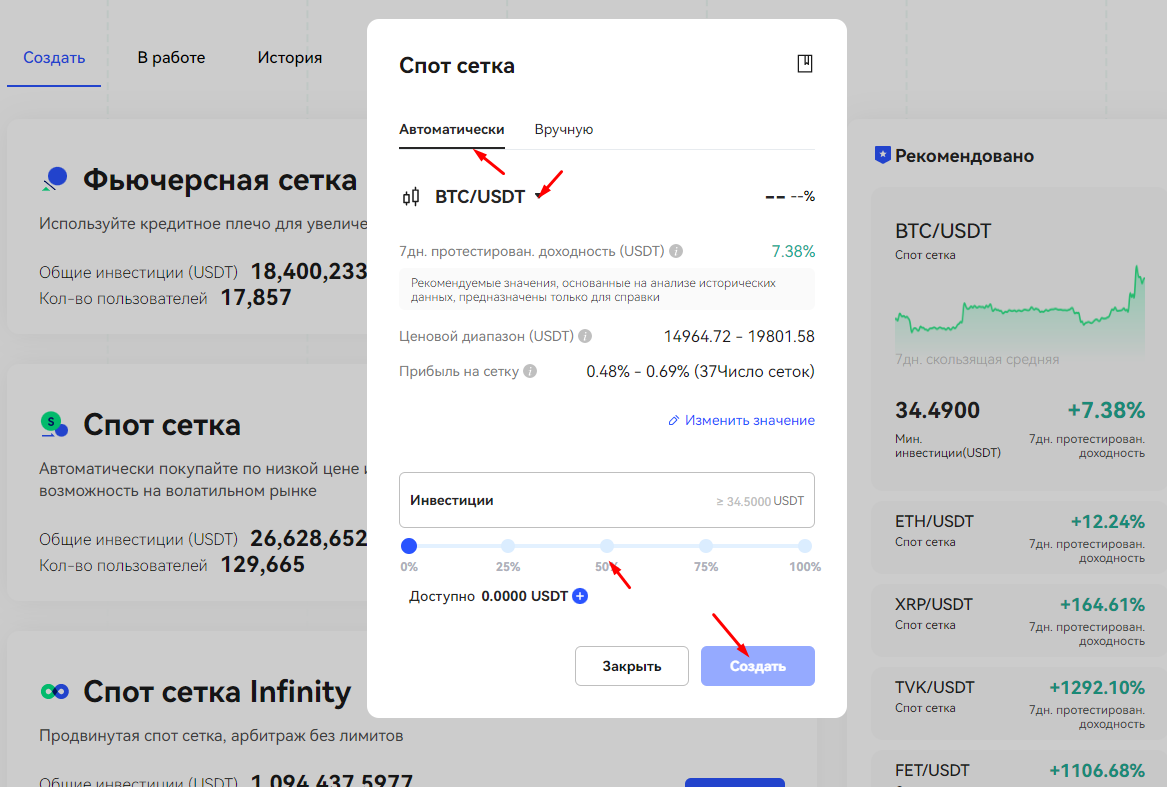Click info icon next to backtested 7-day yield
This screenshot has height=787, width=1167.
coord(676,251)
